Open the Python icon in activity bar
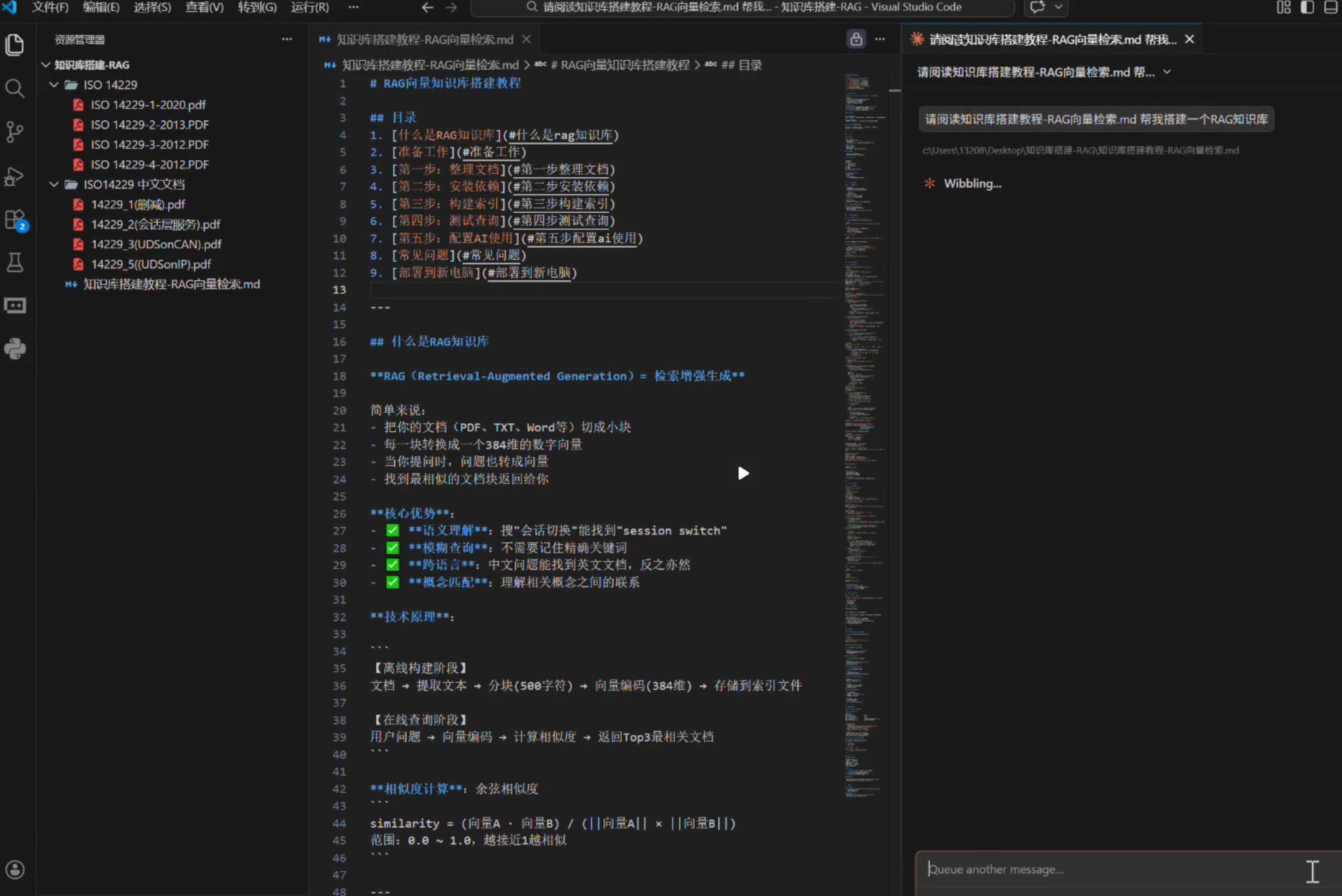 pos(14,349)
